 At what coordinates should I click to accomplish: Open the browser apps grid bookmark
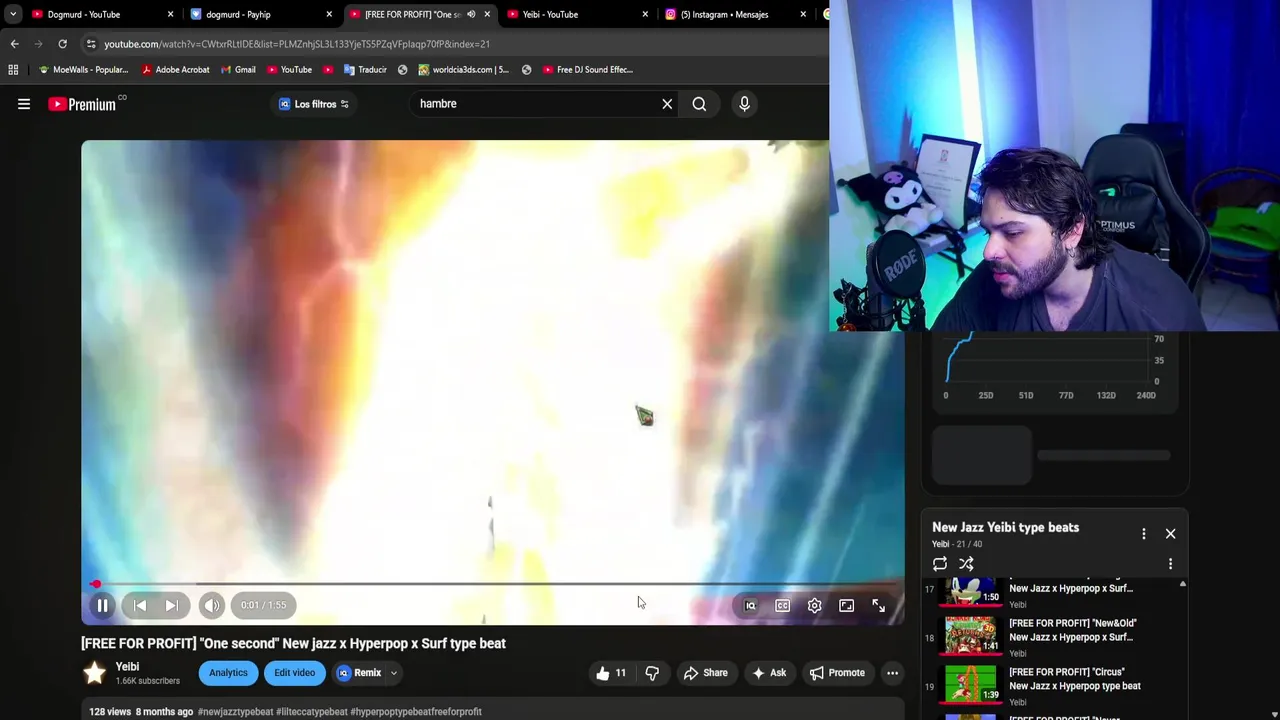point(13,70)
